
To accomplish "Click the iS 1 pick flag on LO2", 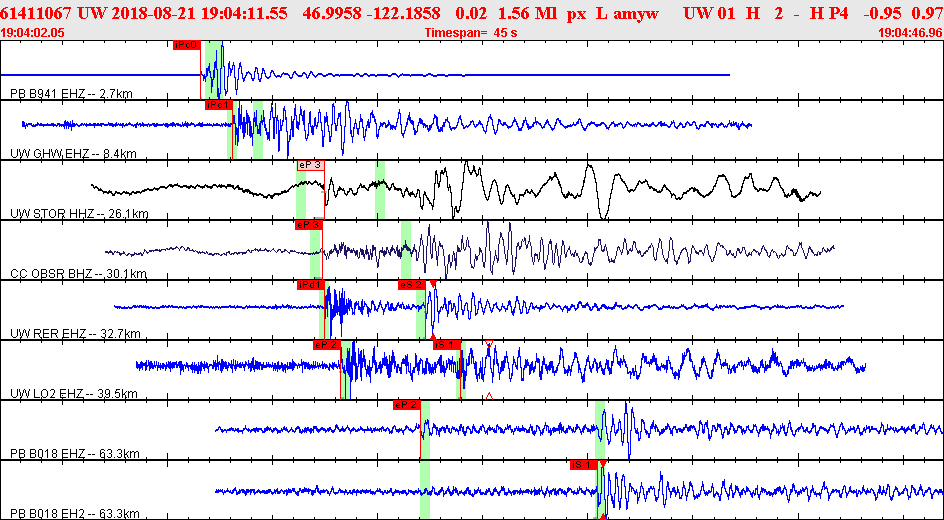I will click(x=447, y=345).
